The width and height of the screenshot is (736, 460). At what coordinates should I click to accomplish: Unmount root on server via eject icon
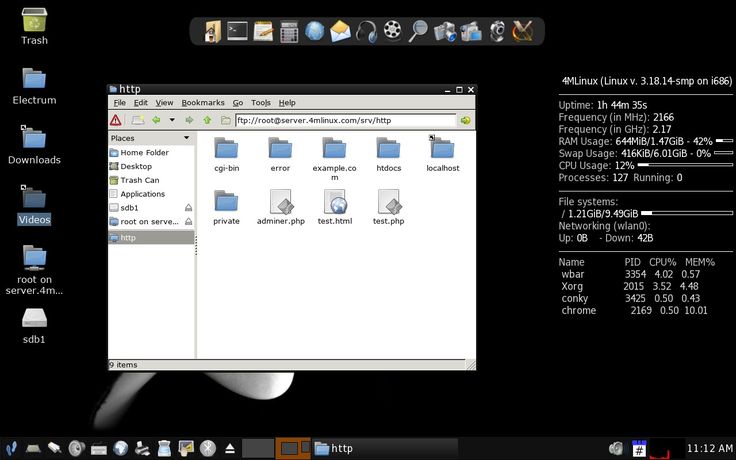[188, 222]
